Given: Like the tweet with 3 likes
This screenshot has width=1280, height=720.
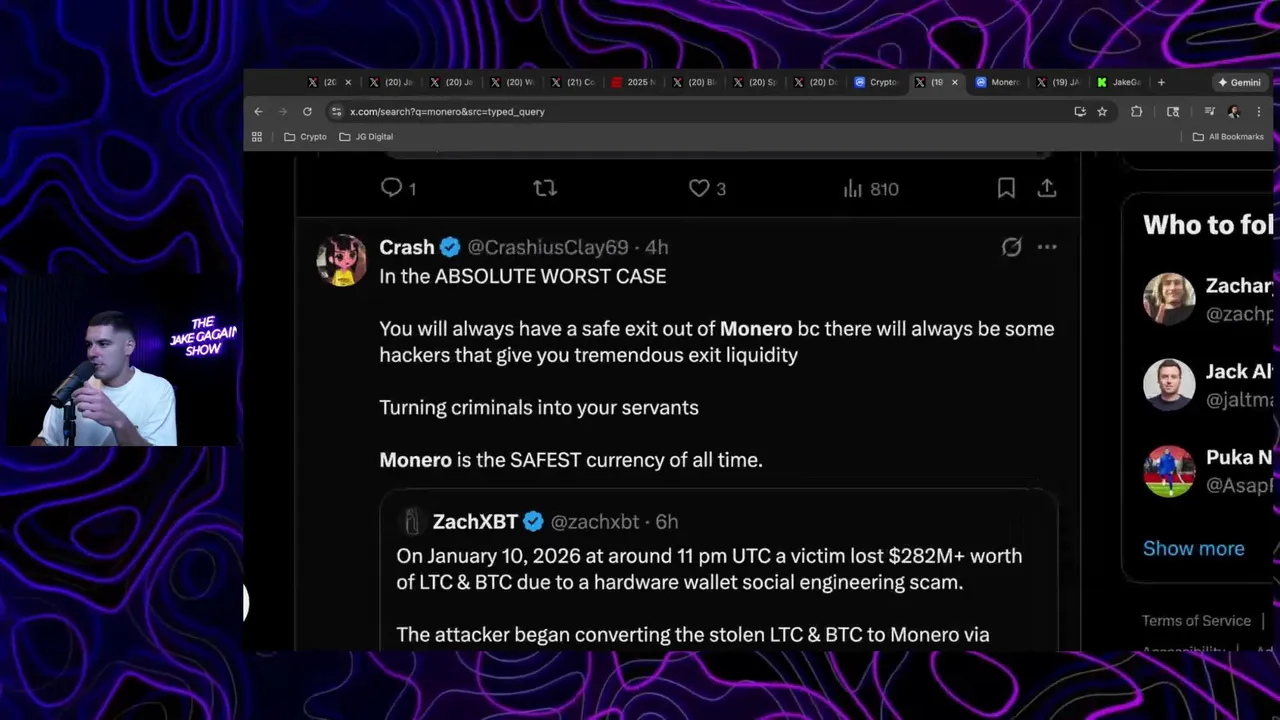Looking at the screenshot, I should pos(699,188).
